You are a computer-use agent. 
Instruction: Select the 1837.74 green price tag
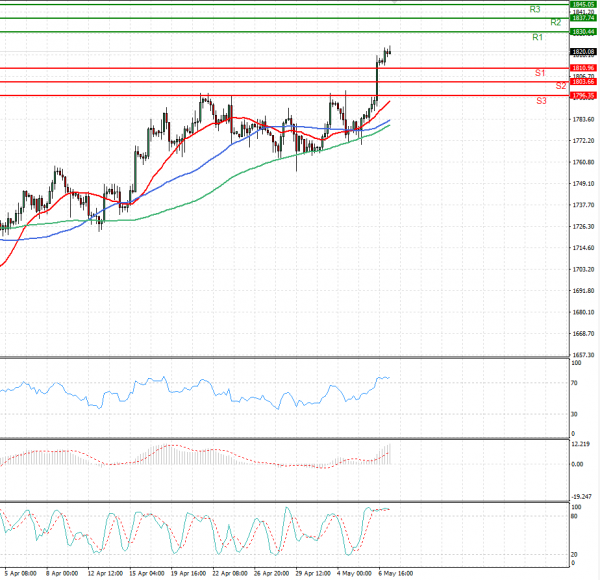click(x=583, y=18)
